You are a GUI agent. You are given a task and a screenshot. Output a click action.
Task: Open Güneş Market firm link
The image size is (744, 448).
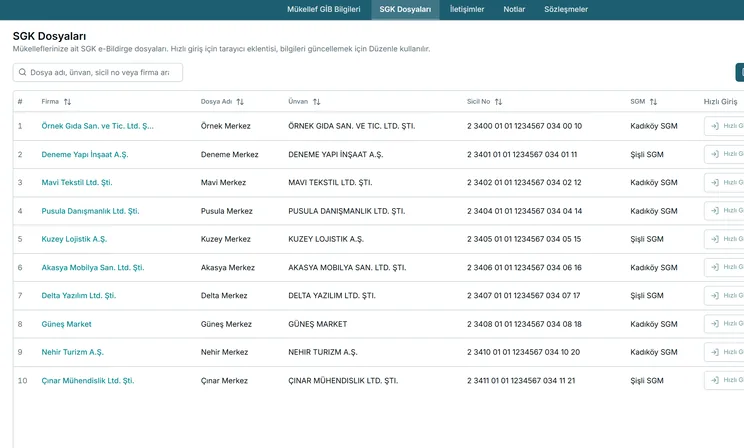coord(66,324)
